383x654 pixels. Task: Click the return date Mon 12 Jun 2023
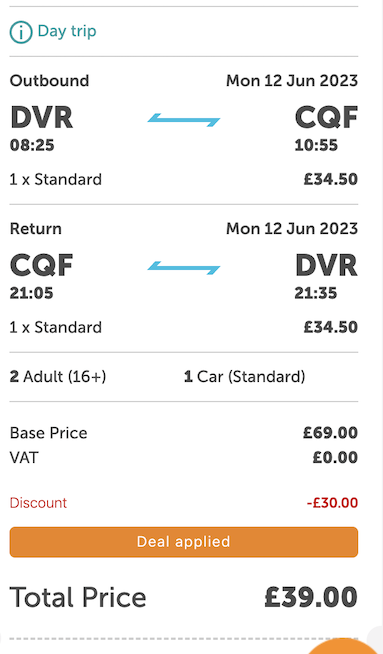292,229
